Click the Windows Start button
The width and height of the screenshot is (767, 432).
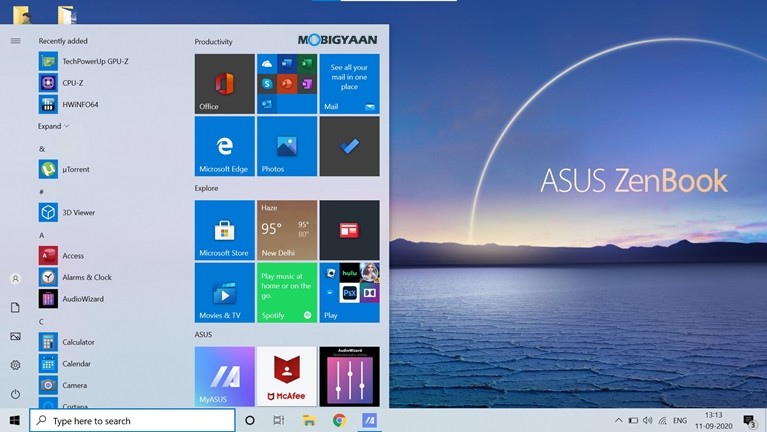(x=15, y=420)
